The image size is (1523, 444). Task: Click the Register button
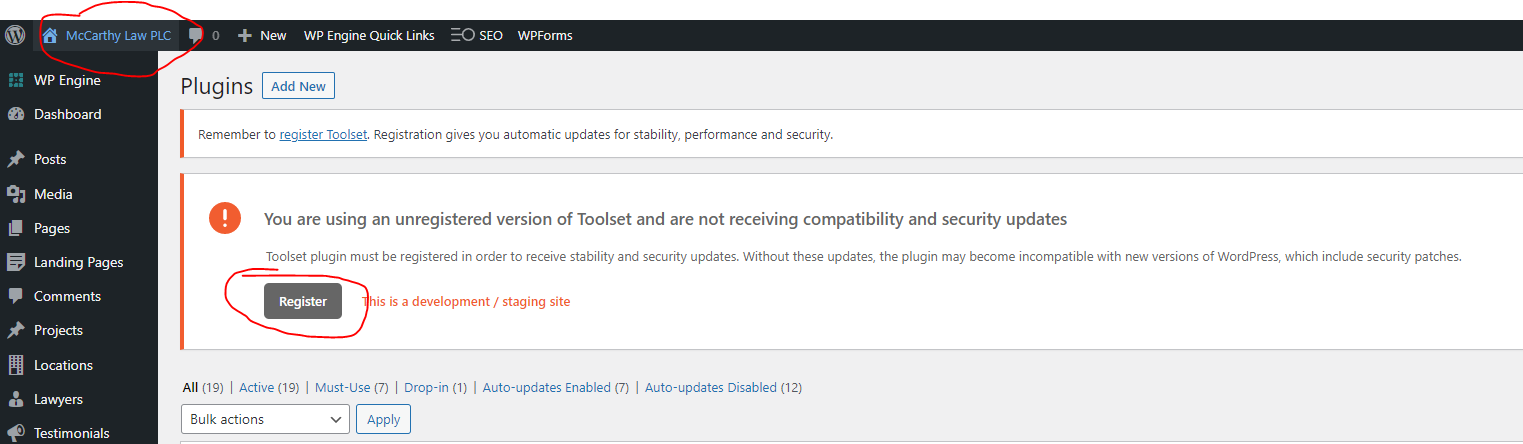pyautogui.click(x=303, y=301)
